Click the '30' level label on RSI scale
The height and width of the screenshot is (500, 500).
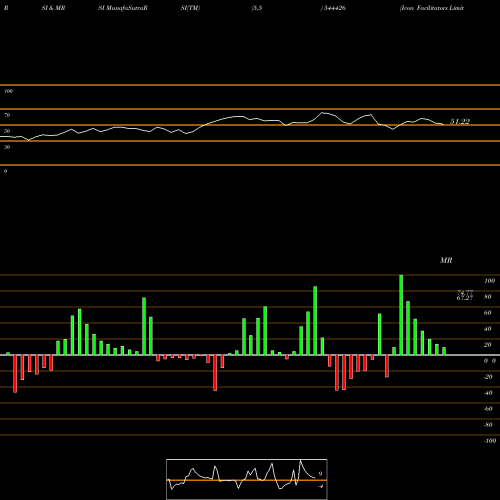(x=7, y=147)
